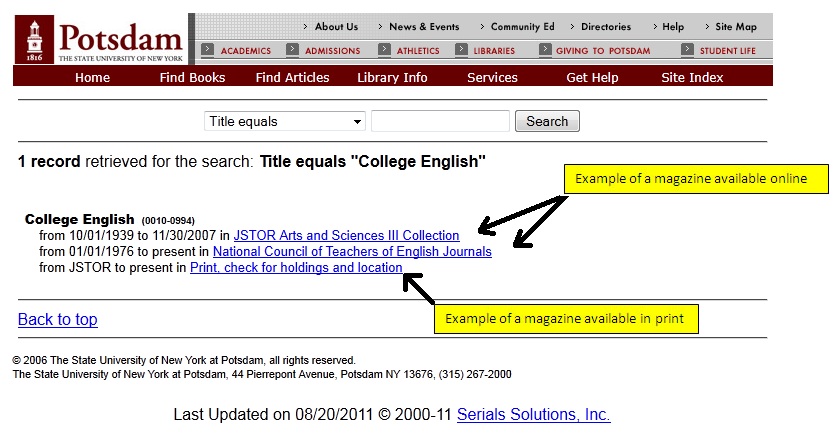Click the Back to top link
837x433 pixels.
[x=58, y=319]
